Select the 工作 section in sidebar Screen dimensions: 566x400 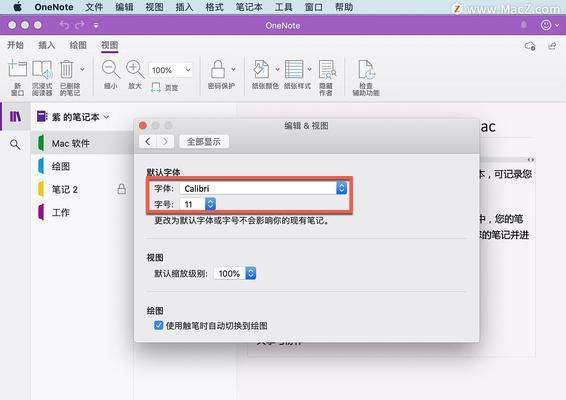point(83,212)
